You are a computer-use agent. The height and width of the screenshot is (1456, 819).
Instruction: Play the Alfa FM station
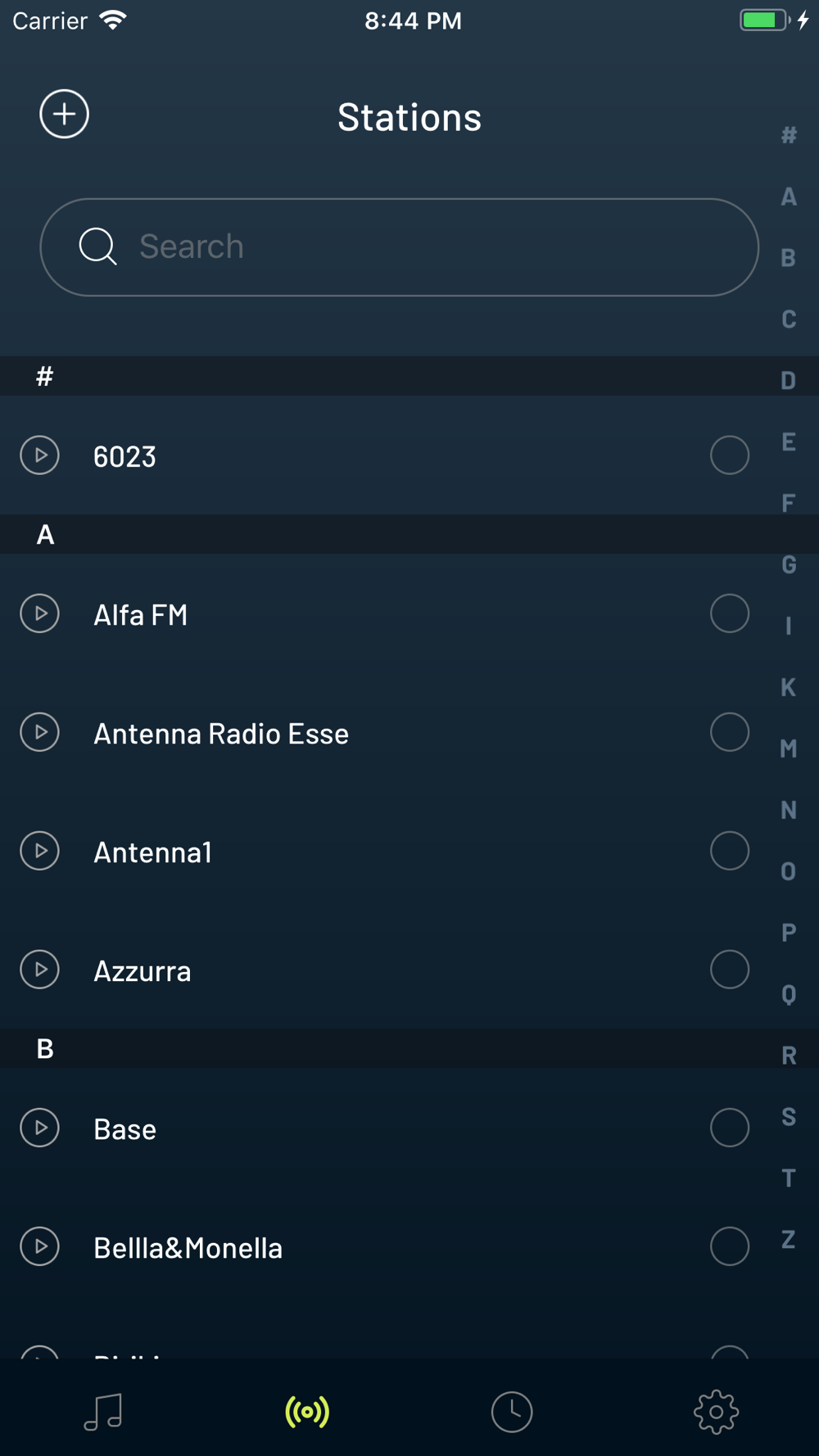(39, 613)
